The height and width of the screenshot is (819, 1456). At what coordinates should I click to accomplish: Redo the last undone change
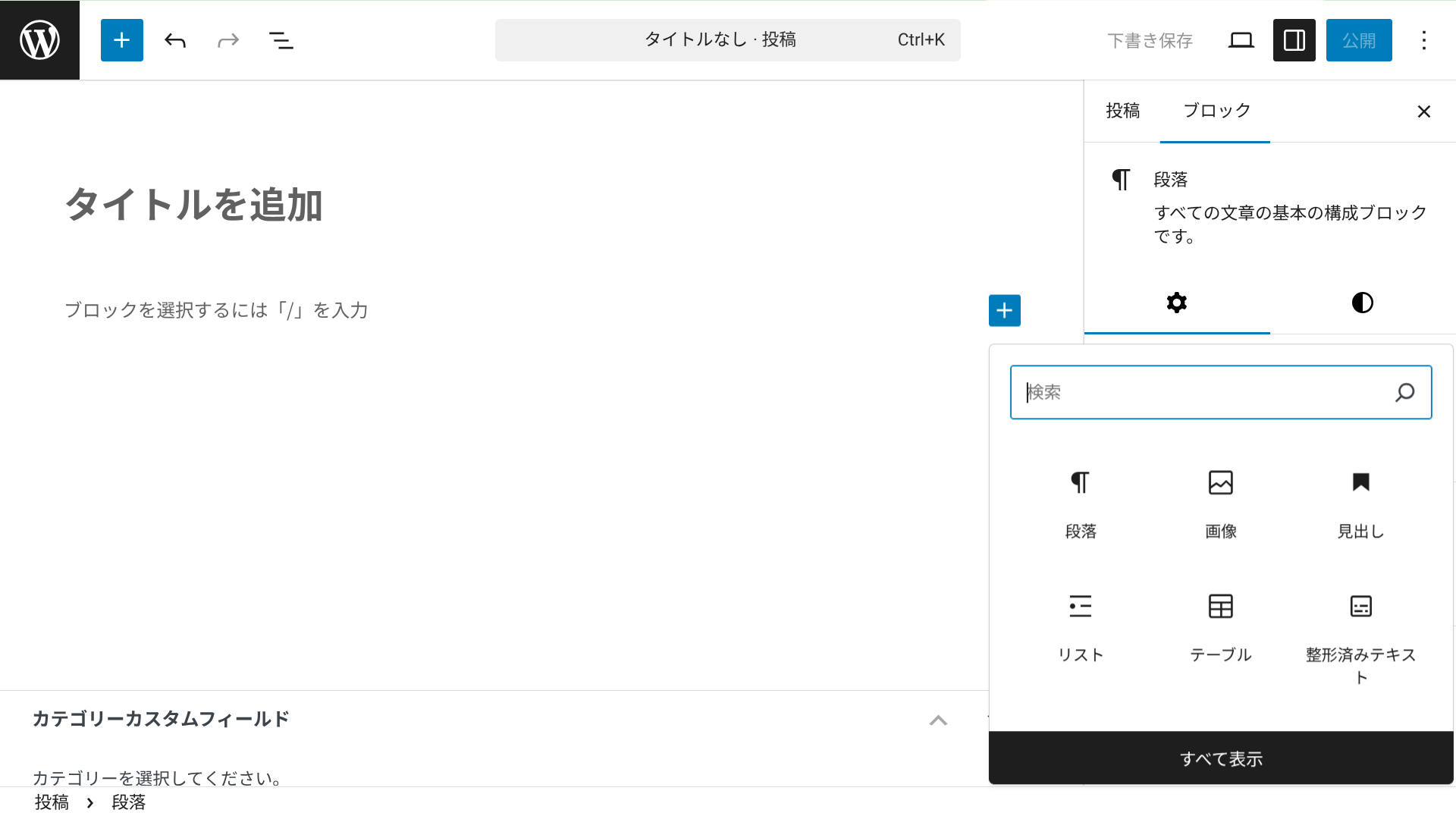coord(227,40)
